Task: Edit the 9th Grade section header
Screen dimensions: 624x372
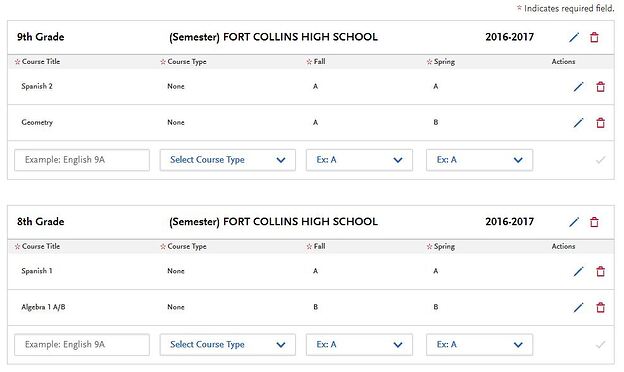Action: (x=574, y=37)
